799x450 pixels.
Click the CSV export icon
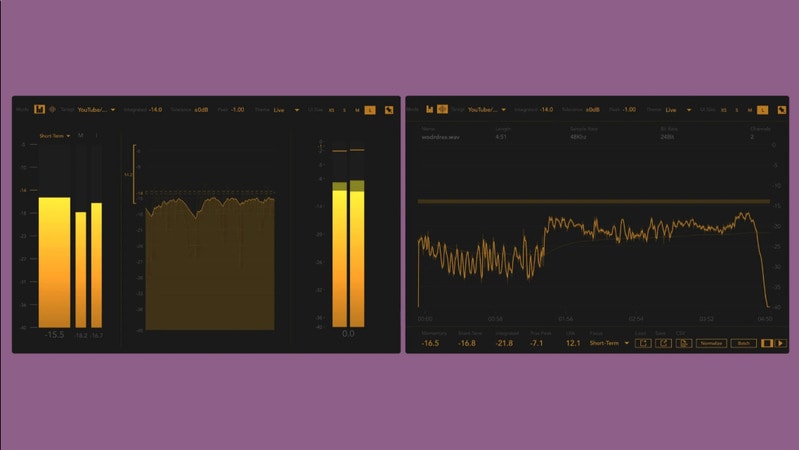point(681,343)
